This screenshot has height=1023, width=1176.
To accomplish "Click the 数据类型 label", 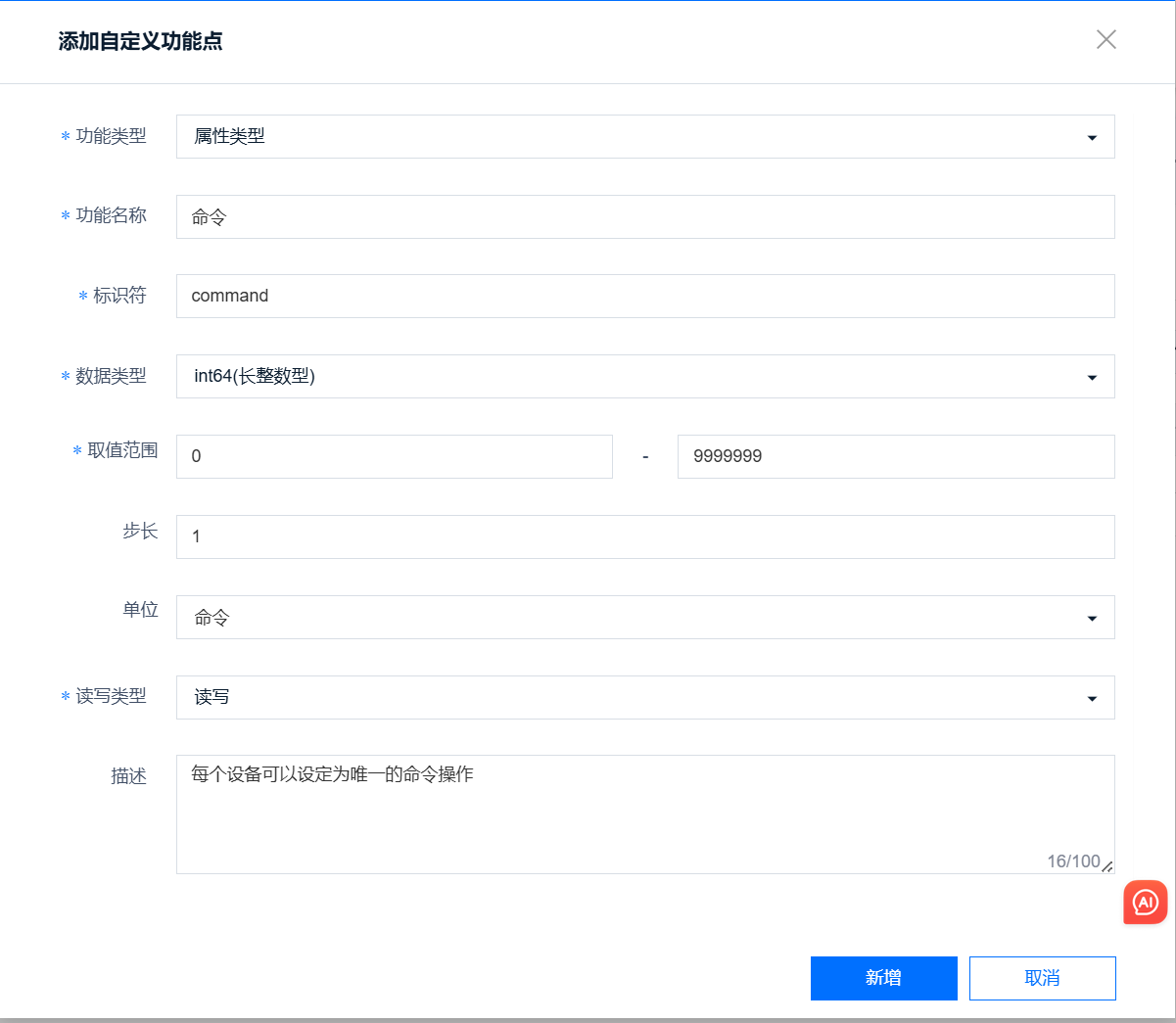I will click(111, 376).
